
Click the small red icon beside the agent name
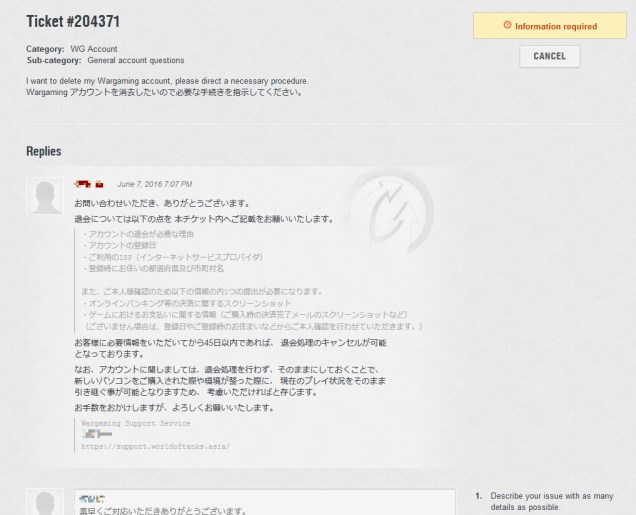click(x=100, y=185)
